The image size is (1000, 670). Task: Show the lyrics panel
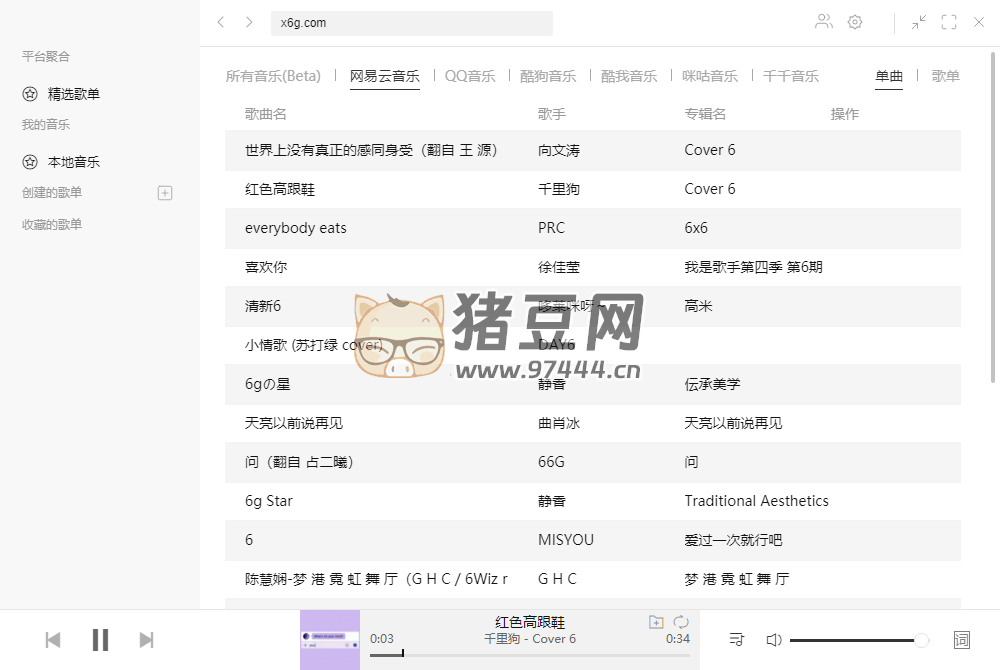962,639
